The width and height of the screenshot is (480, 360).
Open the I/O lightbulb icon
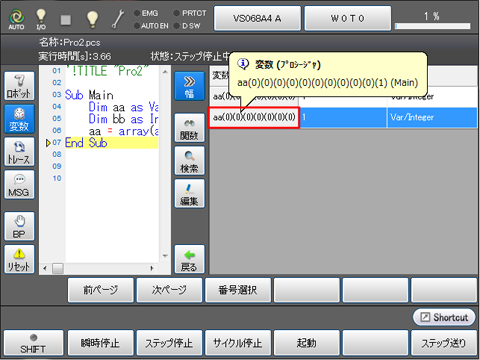41,19
